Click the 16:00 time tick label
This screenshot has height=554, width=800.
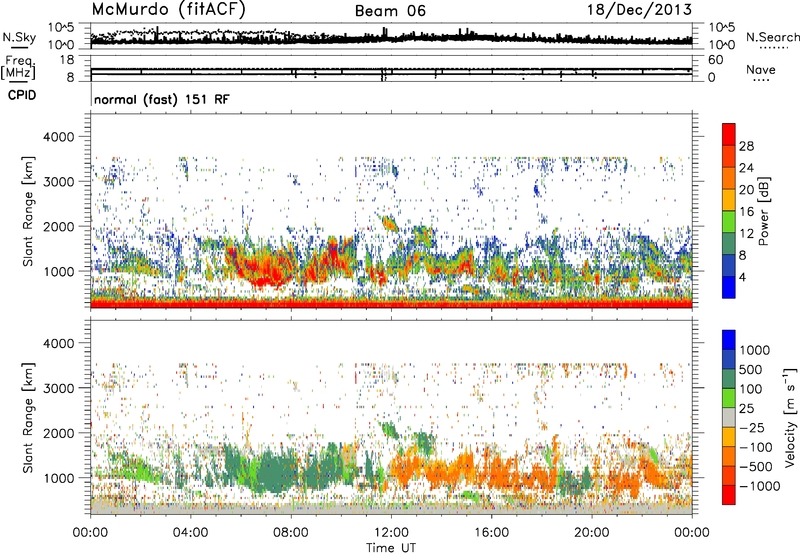(491, 533)
